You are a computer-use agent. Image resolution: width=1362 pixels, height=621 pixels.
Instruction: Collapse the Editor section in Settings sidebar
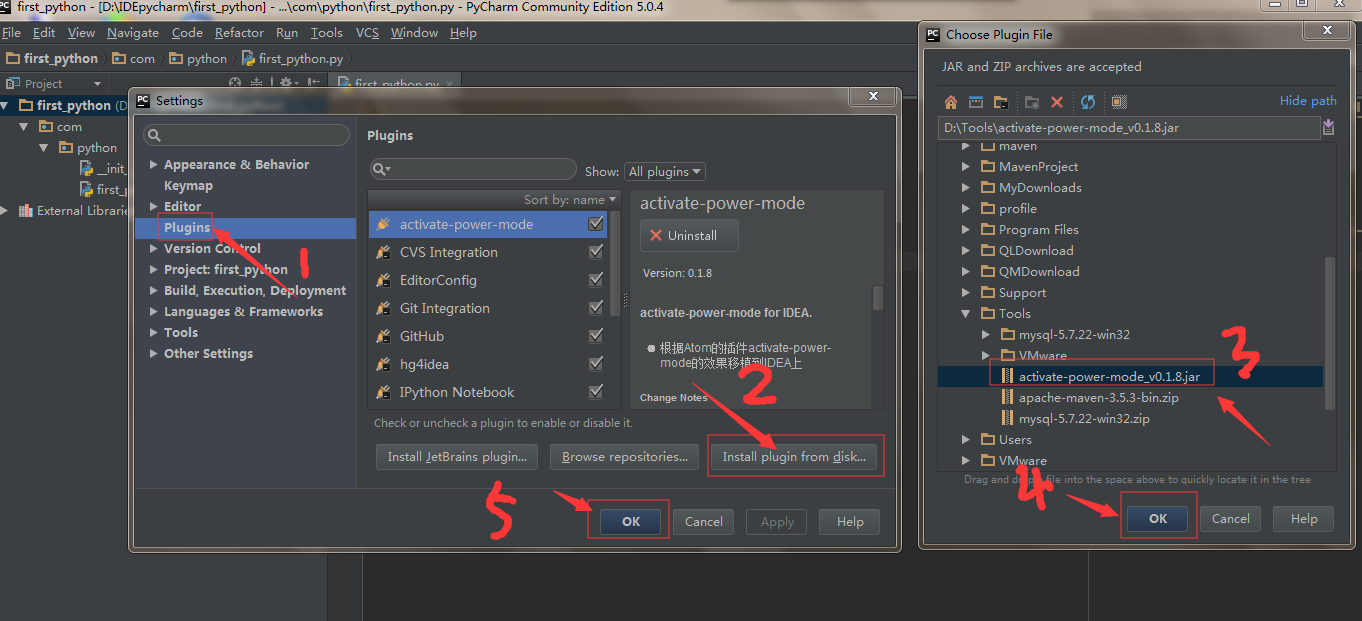[151, 206]
